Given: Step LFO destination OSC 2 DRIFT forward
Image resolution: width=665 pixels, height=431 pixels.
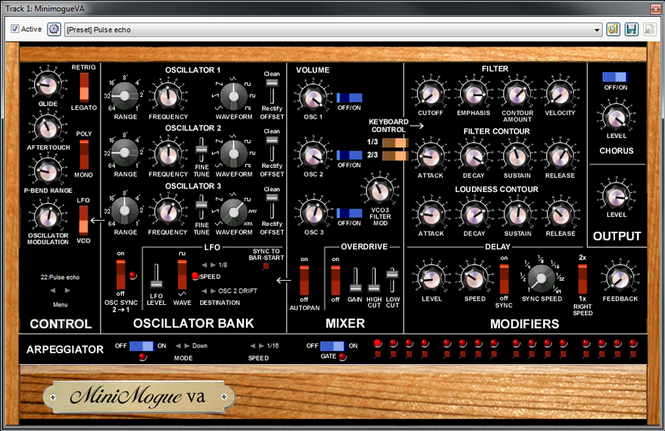Looking at the screenshot, I should pyautogui.click(x=213, y=291).
